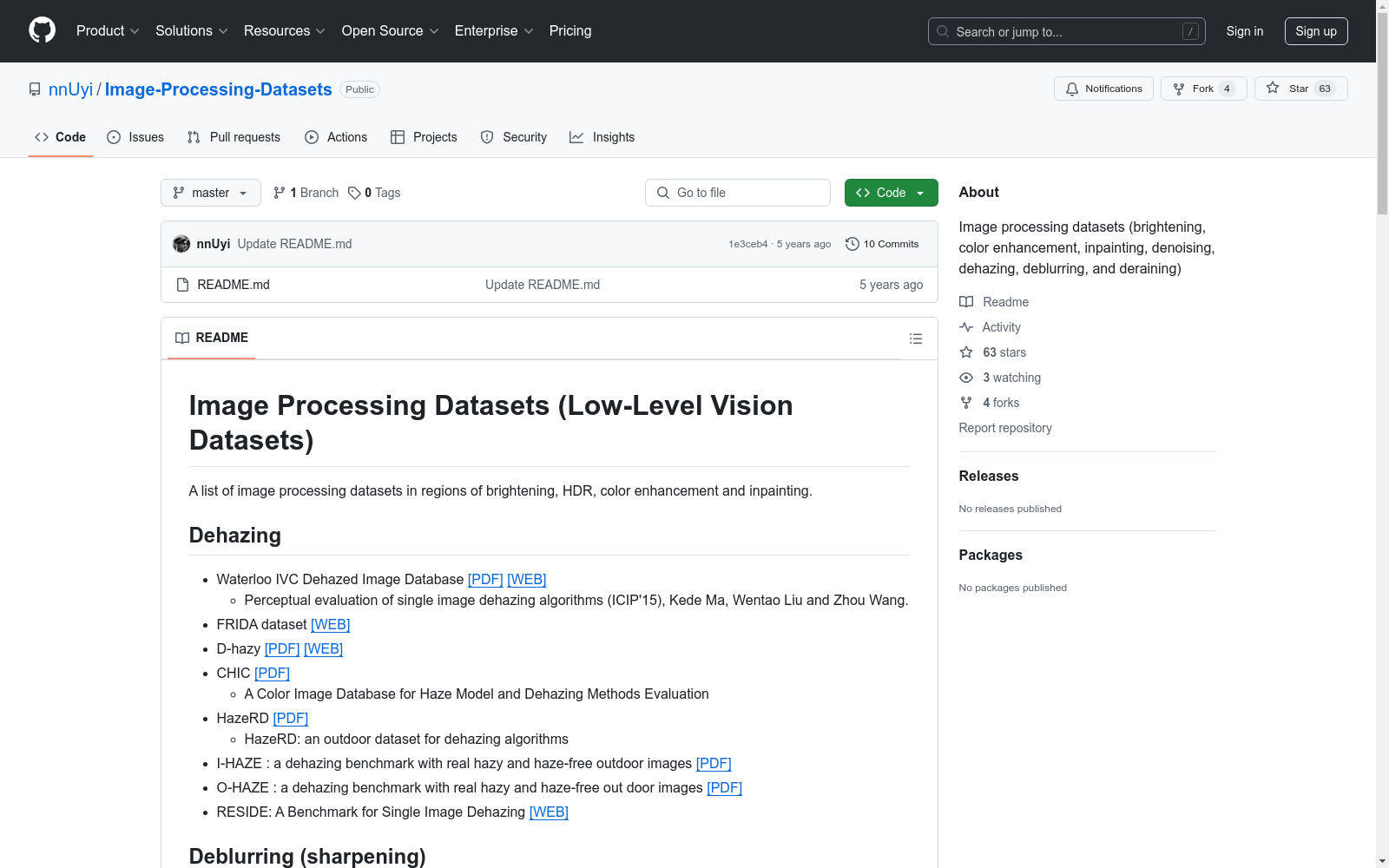Expand the Product menu
The height and width of the screenshot is (868, 1389).
(x=108, y=30)
